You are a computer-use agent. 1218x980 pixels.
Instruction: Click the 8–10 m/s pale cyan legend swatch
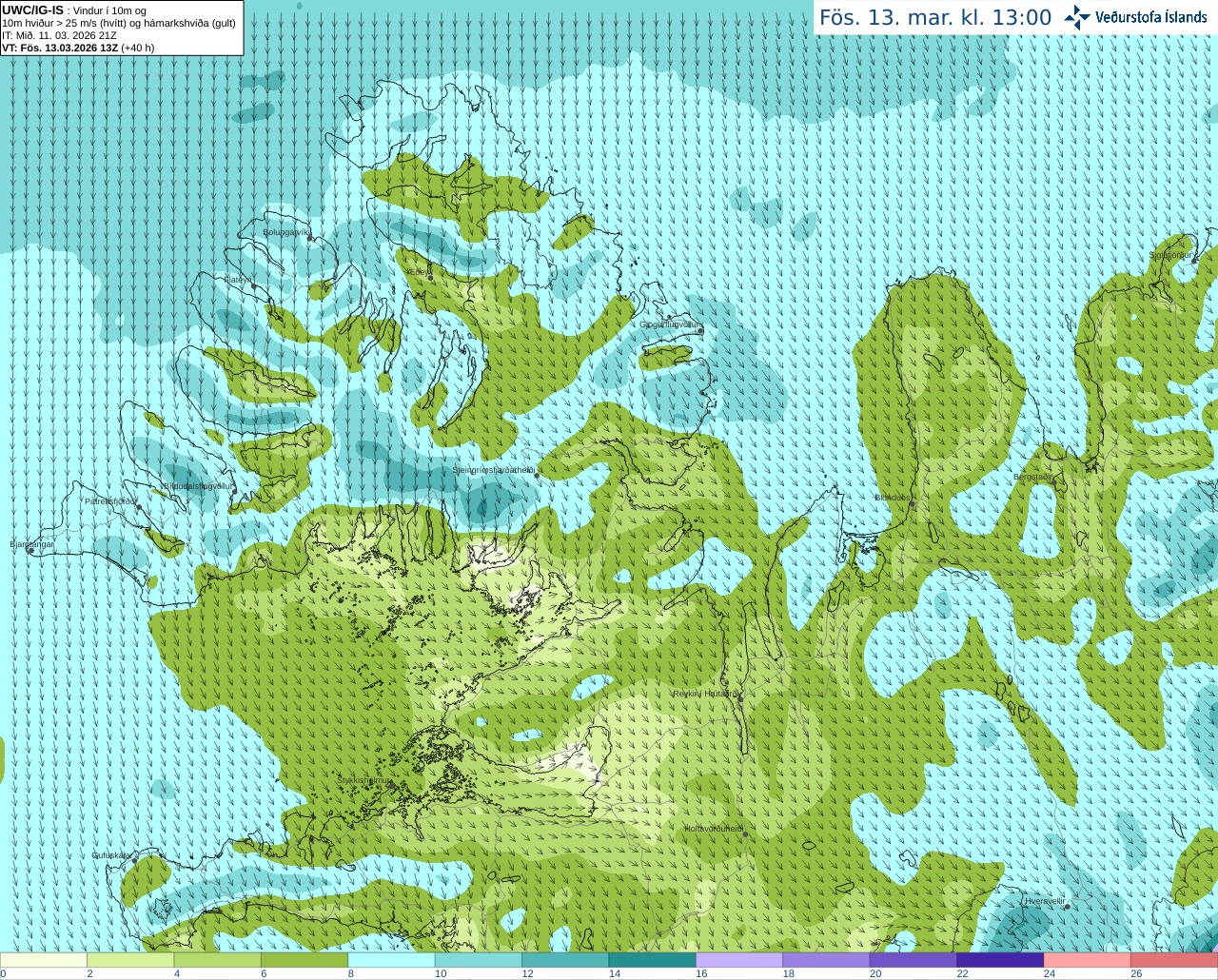coord(392,960)
